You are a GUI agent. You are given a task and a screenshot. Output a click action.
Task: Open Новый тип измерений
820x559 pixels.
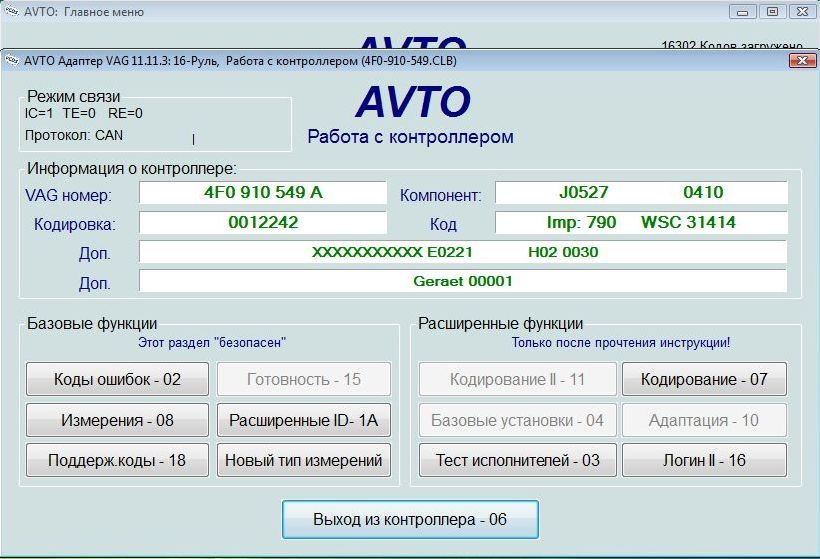click(304, 460)
